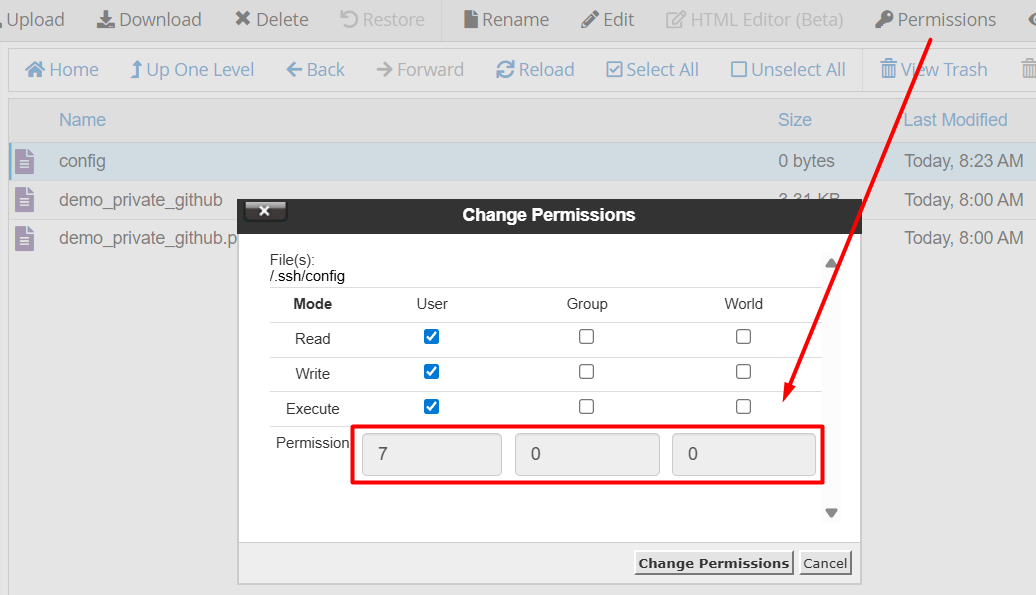Click the dialog's down scroll arrow

coord(830,512)
